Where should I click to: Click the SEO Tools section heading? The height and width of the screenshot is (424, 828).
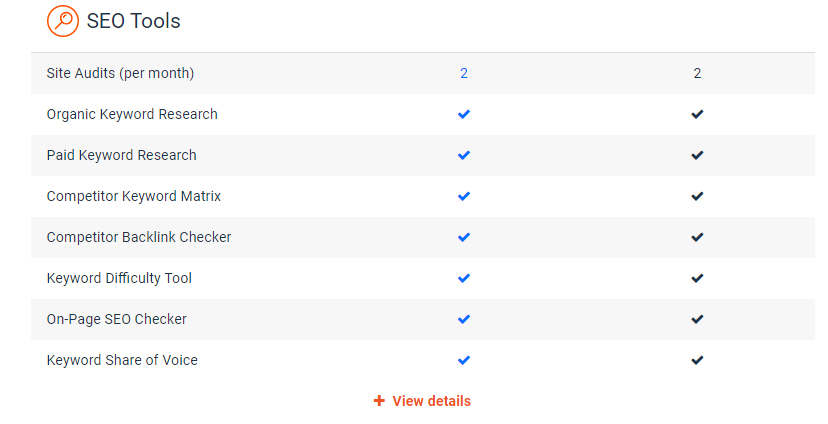click(134, 21)
